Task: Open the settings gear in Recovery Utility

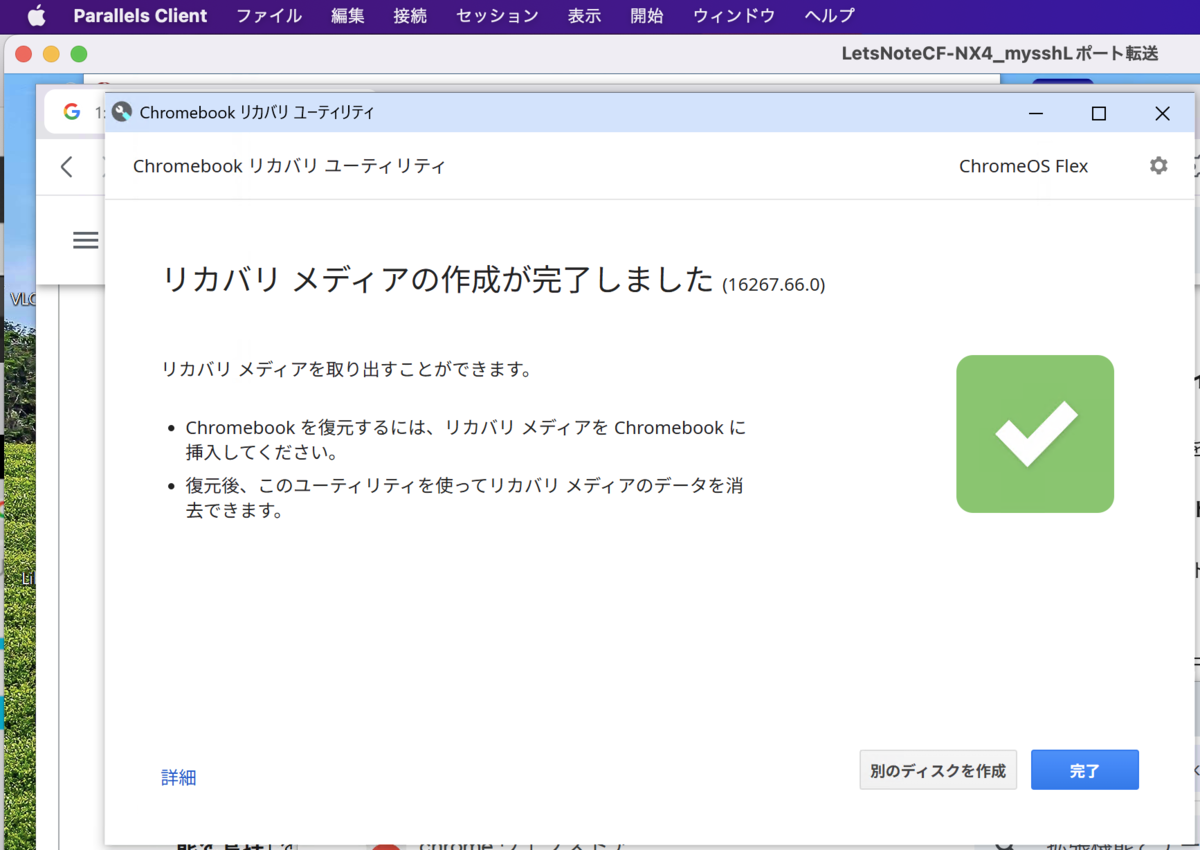Action: point(1158,166)
